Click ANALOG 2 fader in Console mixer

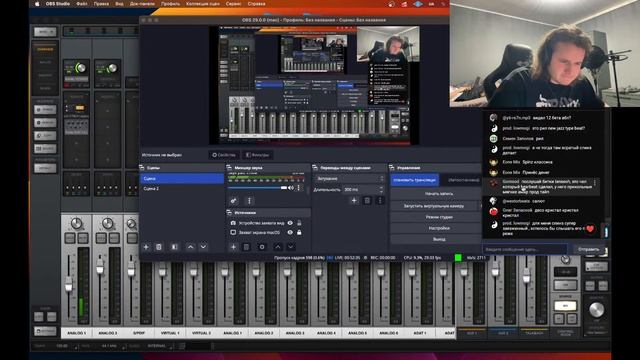point(100,268)
